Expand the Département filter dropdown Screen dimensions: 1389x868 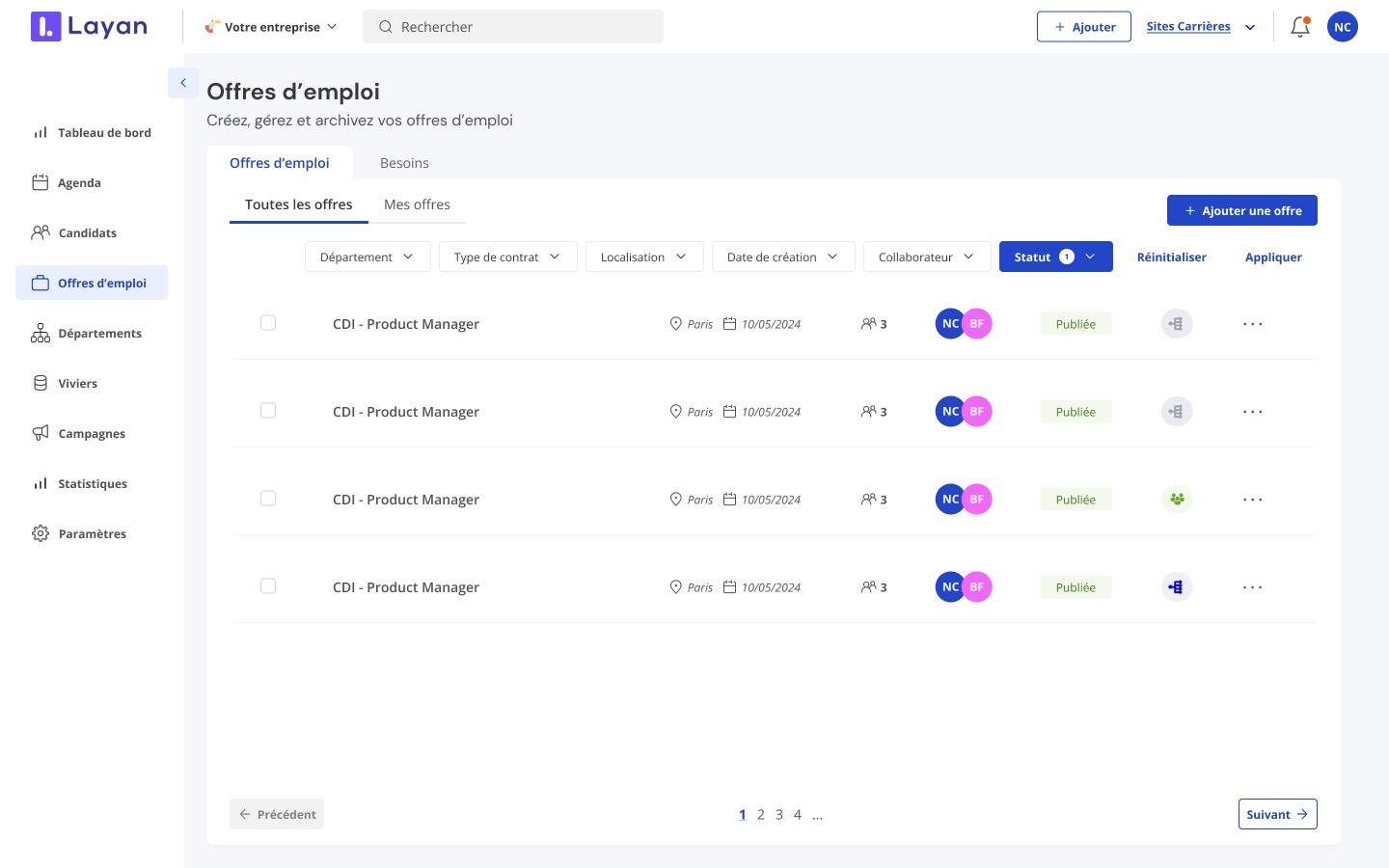(368, 257)
